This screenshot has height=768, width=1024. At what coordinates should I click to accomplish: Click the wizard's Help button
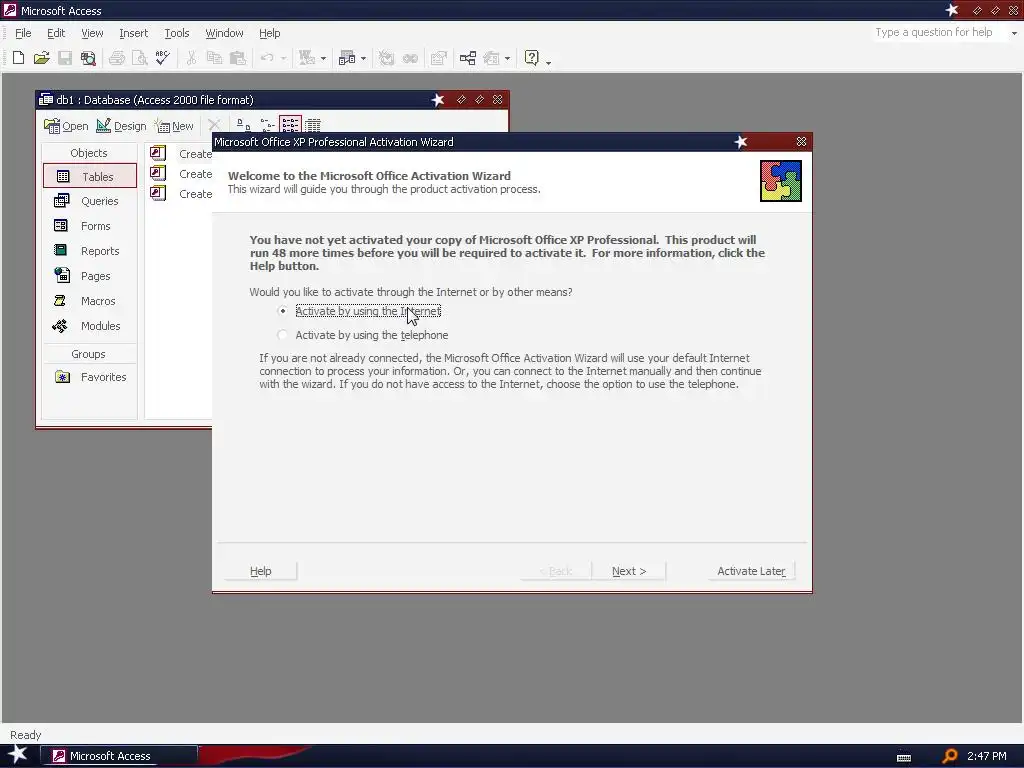point(261,571)
